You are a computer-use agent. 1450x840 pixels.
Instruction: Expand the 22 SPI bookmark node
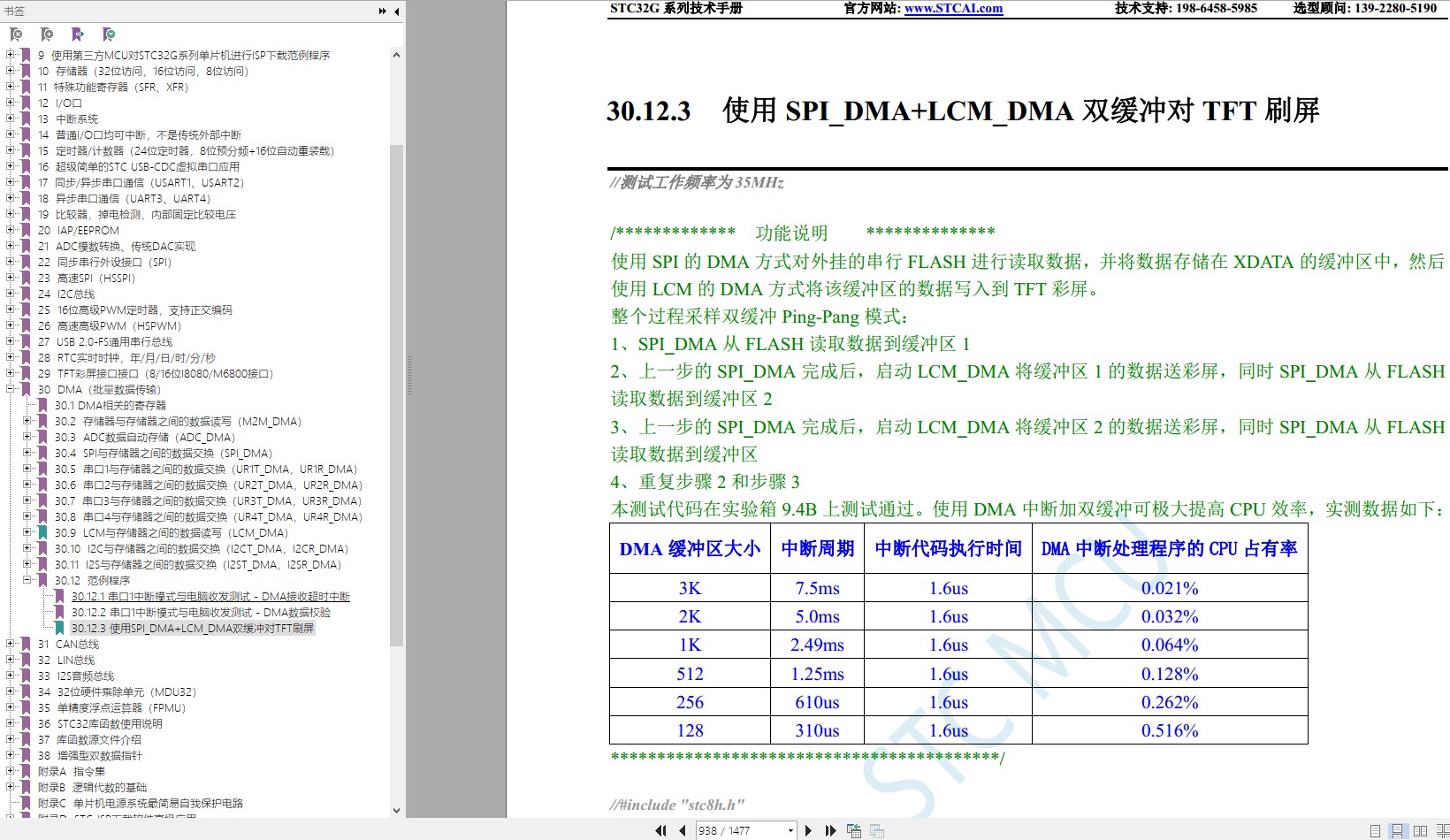pos(11,262)
